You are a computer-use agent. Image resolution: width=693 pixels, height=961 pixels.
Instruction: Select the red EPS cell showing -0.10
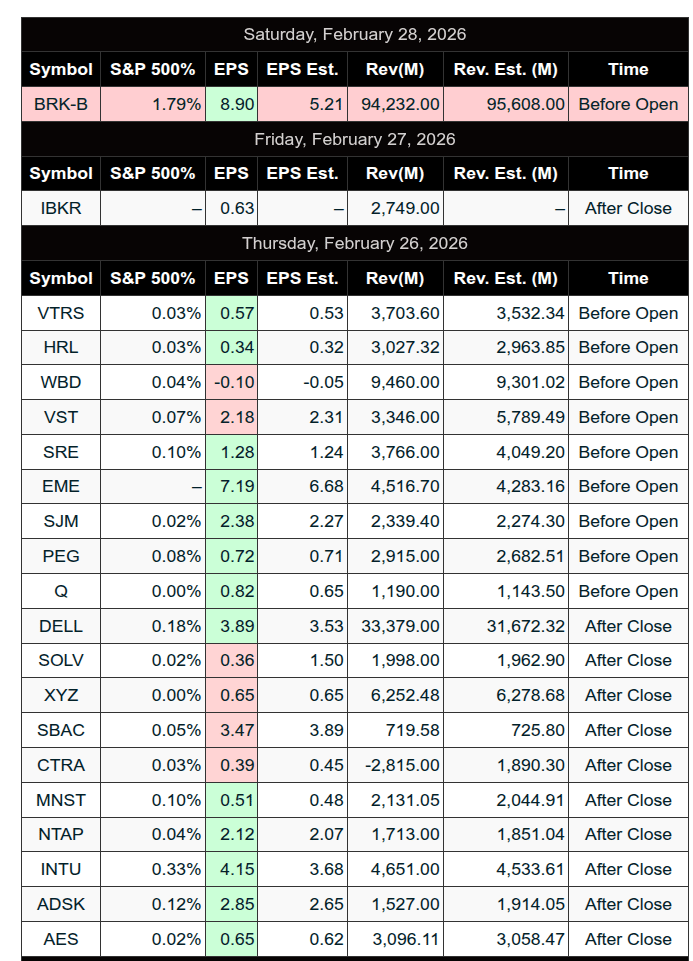coord(232,382)
